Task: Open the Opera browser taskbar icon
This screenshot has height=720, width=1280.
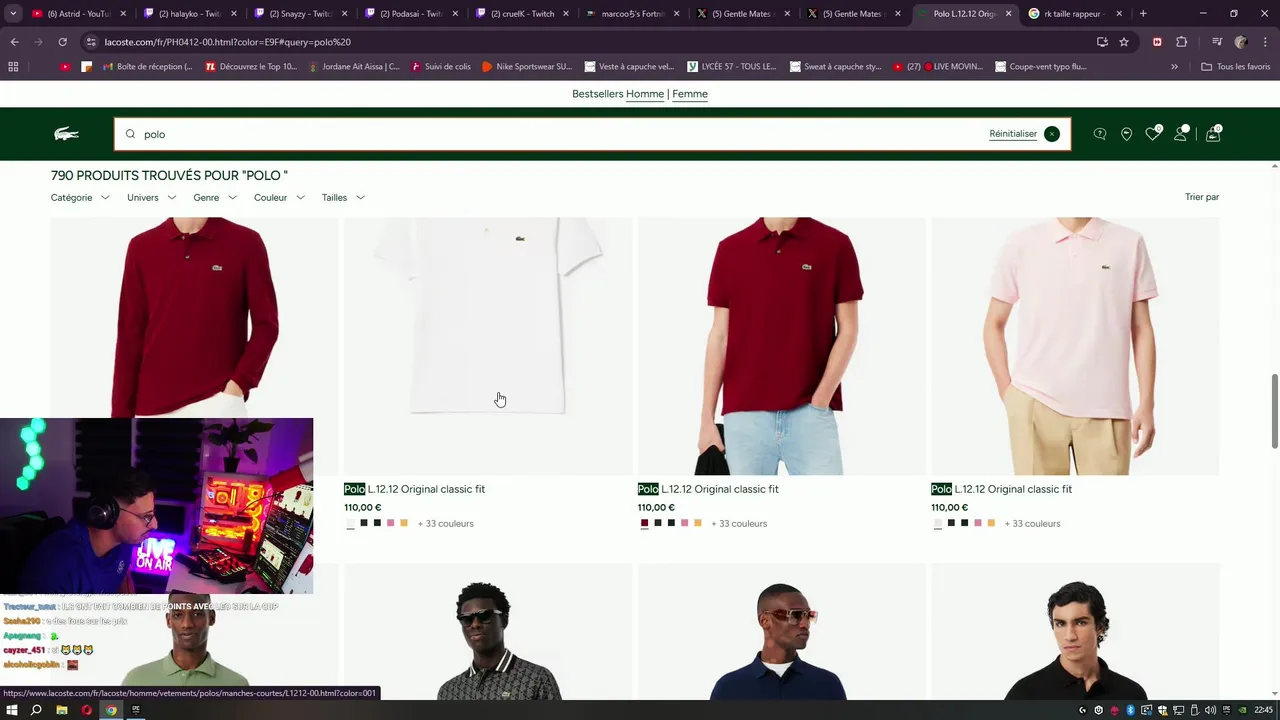Action: tap(86, 710)
